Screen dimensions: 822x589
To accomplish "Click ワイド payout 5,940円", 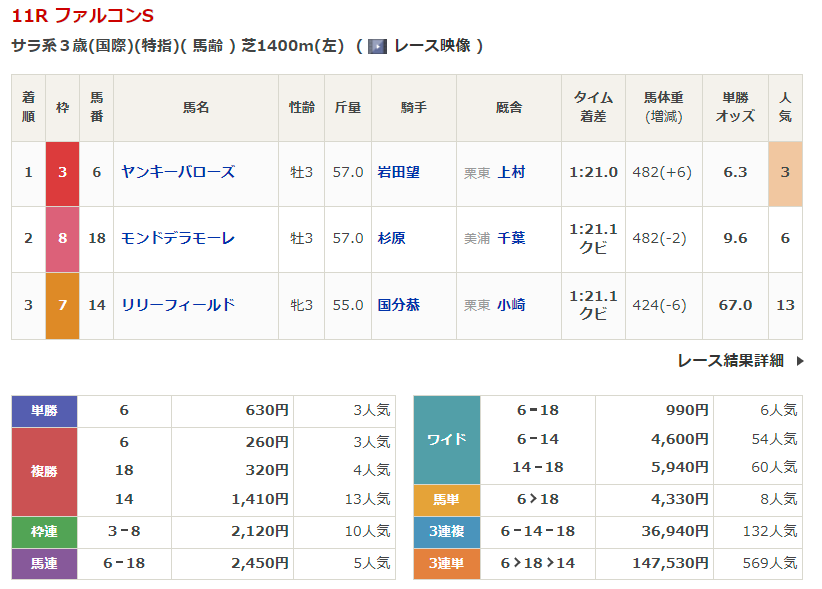I will [680, 467].
